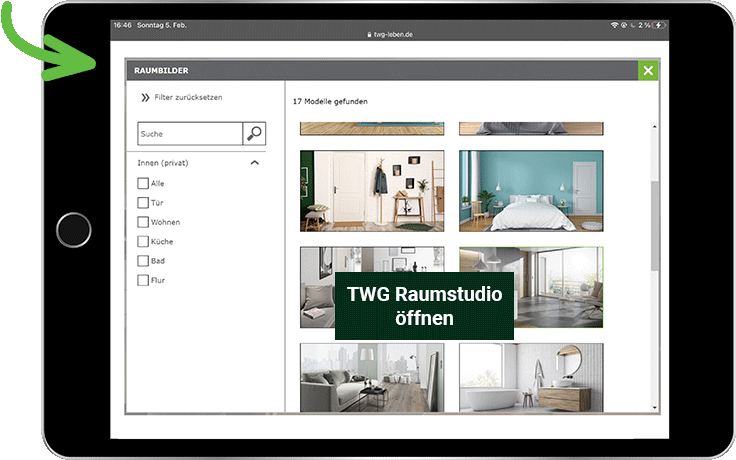Open TWG Raumstudio öffnen button
The width and height of the screenshot is (736, 460).
(x=424, y=306)
